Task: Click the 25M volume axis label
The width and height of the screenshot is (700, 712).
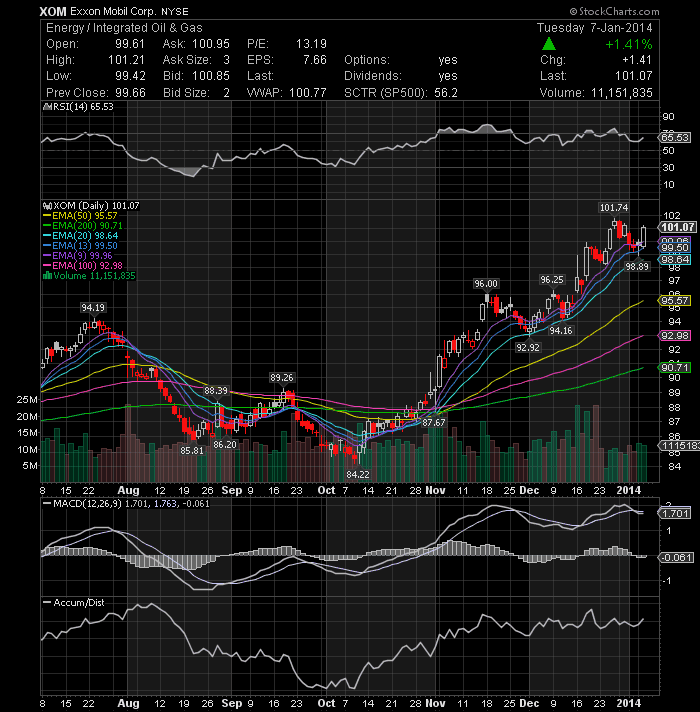Action: pyautogui.click(x=27, y=400)
